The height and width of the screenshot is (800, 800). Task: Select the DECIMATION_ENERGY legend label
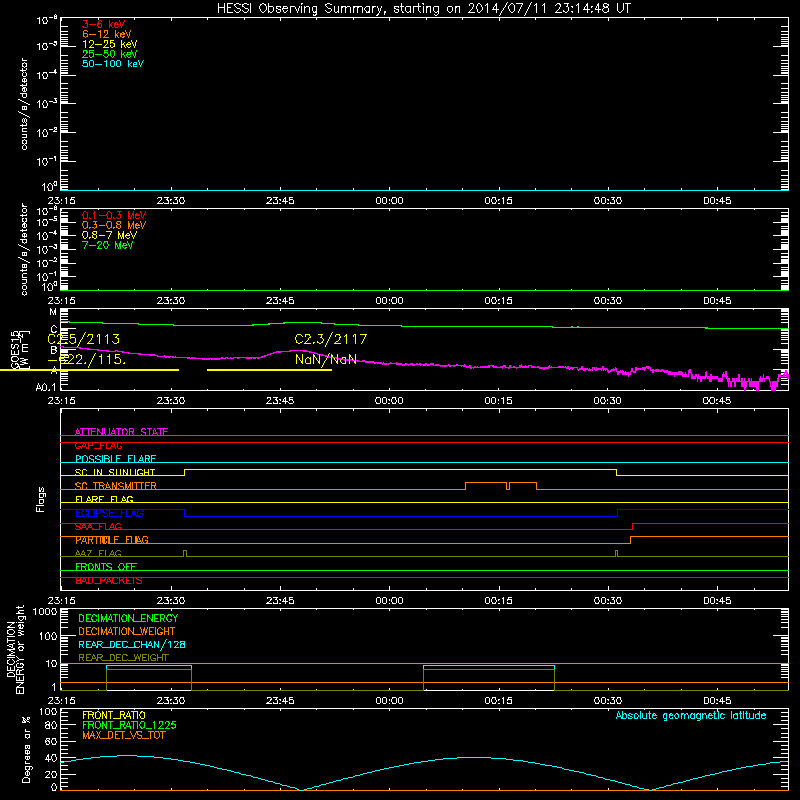pyautogui.click(x=128, y=618)
